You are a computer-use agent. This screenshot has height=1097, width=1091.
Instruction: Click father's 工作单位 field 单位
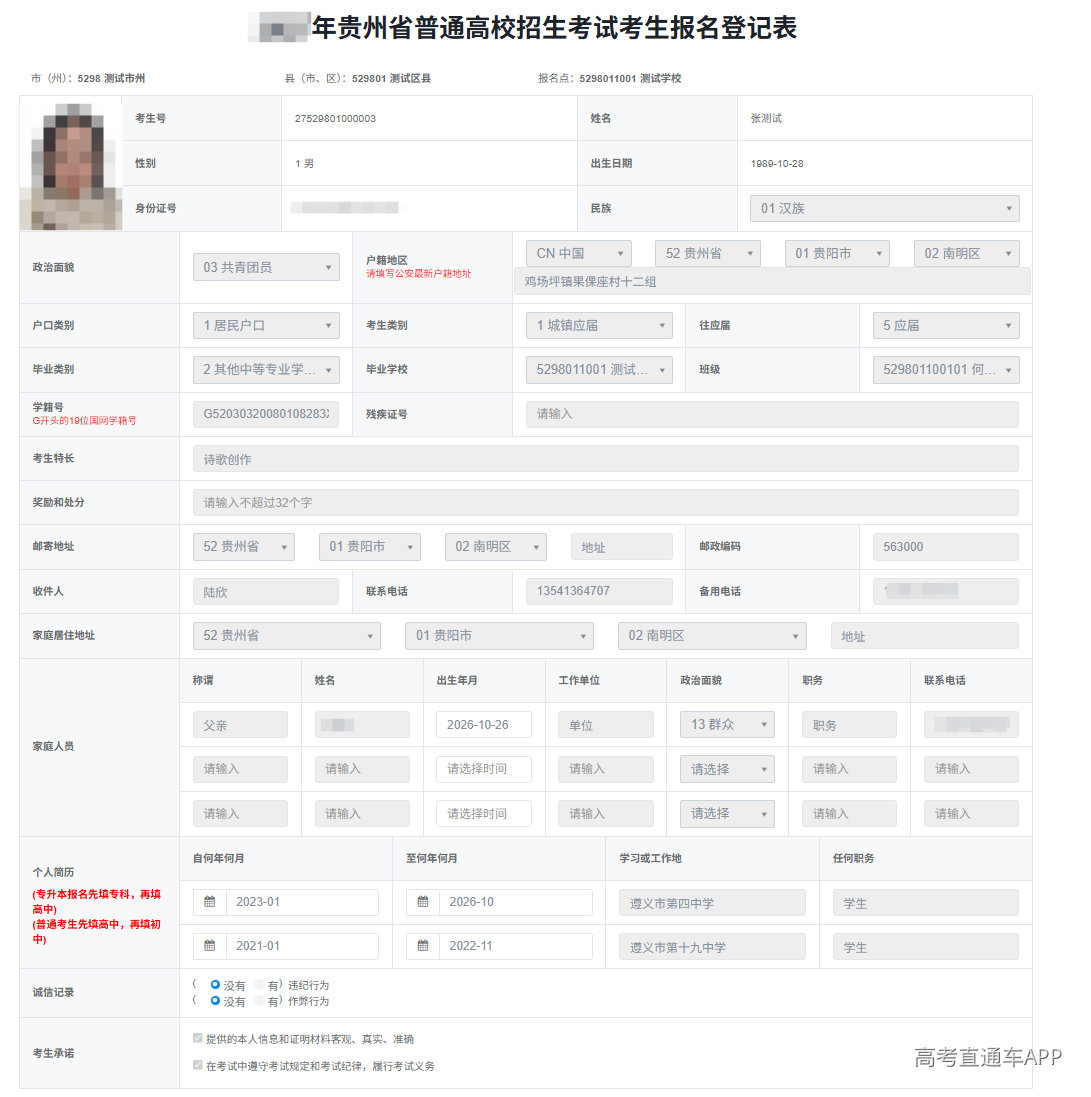(x=606, y=725)
